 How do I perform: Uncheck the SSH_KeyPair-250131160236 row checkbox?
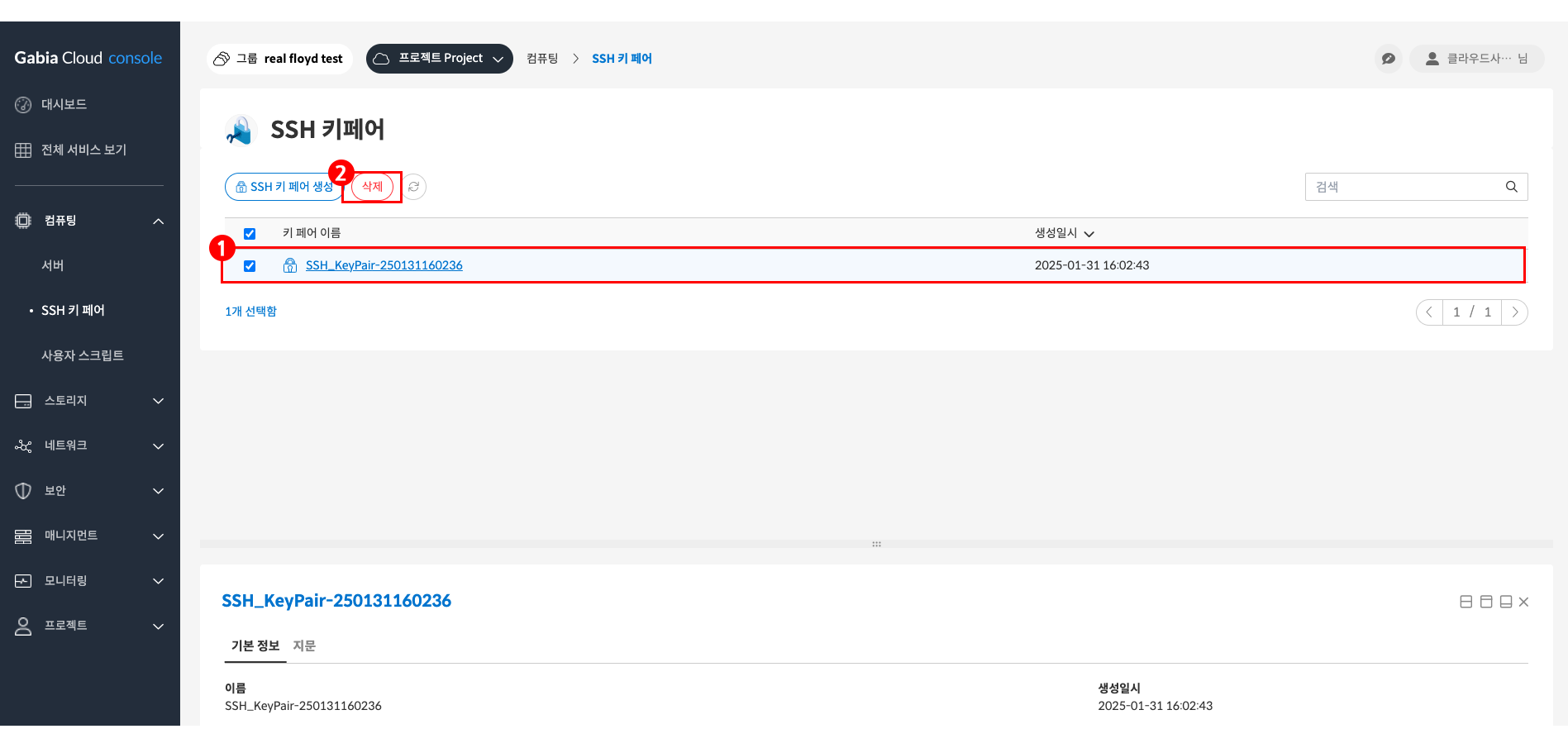click(250, 266)
